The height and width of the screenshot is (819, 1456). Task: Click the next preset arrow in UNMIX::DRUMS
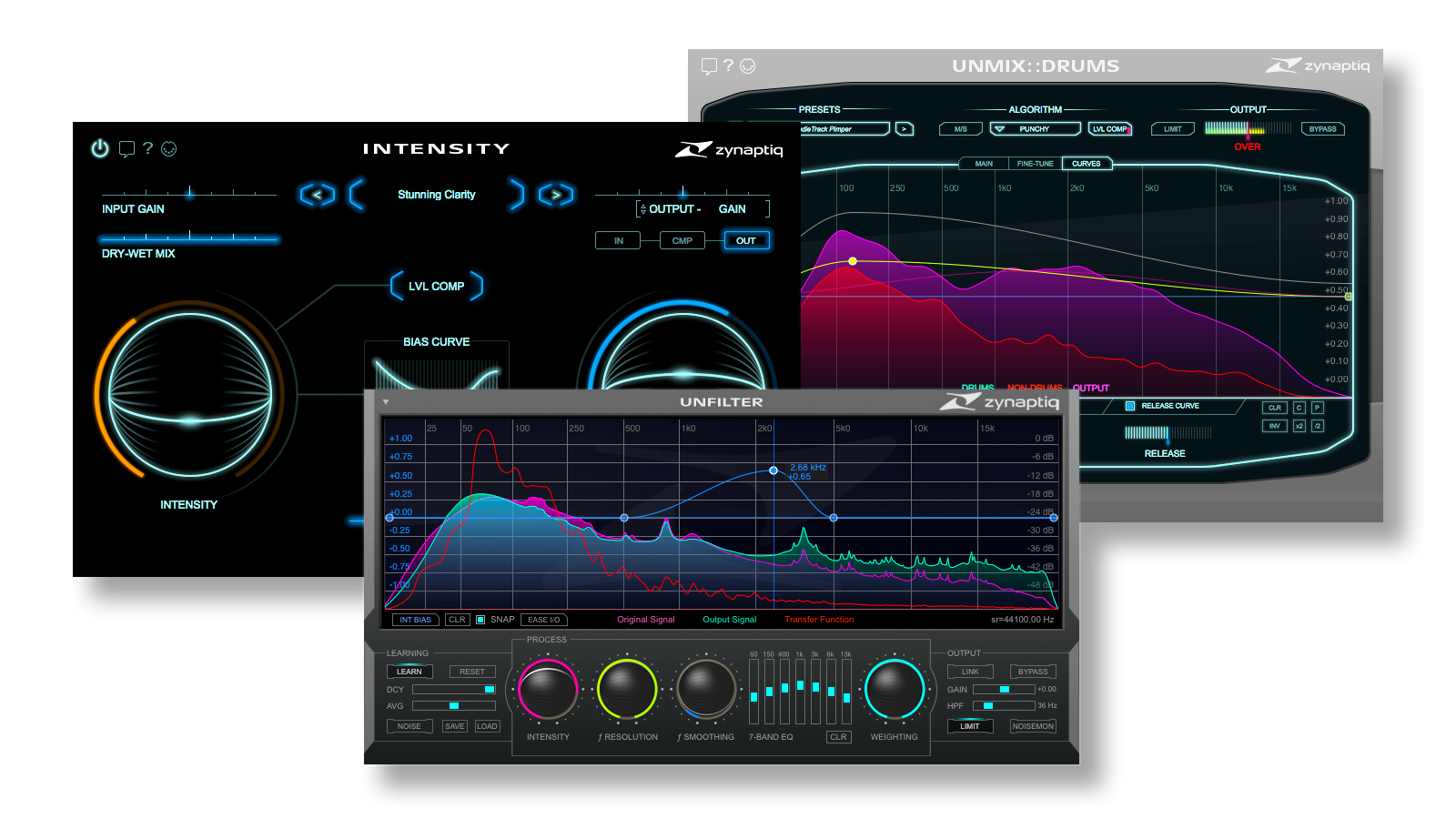click(x=904, y=129)
